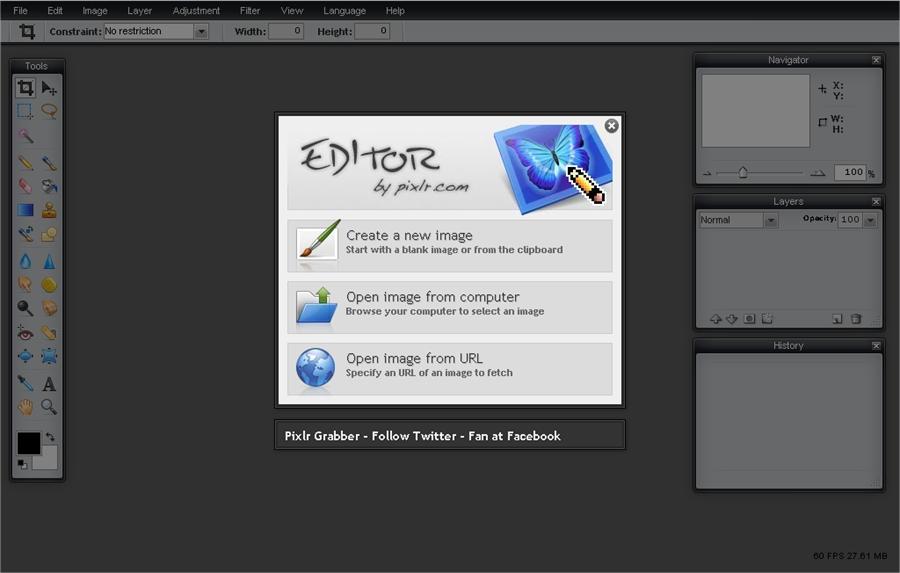
Task: Select the Pencil tool
Action: (25, 162)
